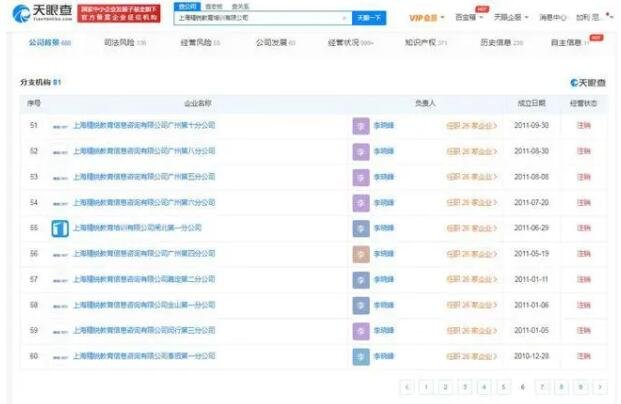Go to the previous page with the left arrow
Image resolution: width=621 pixels, height=404 pixels.
(x=407, y=387)
